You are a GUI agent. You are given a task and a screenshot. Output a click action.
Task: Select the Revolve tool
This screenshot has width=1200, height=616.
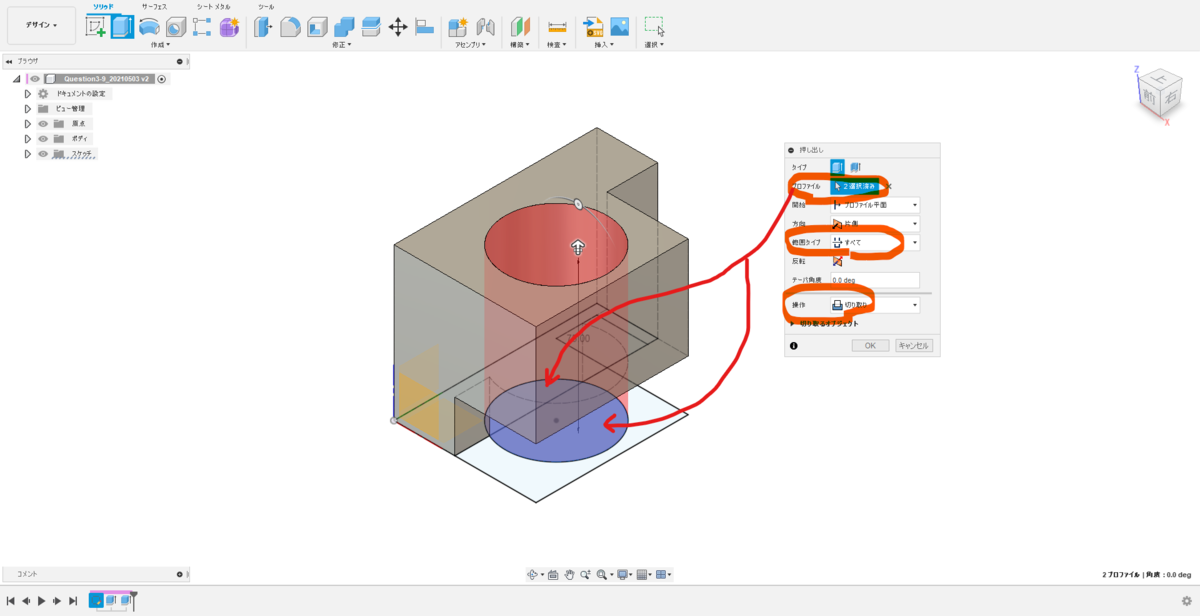click(149, 27)
